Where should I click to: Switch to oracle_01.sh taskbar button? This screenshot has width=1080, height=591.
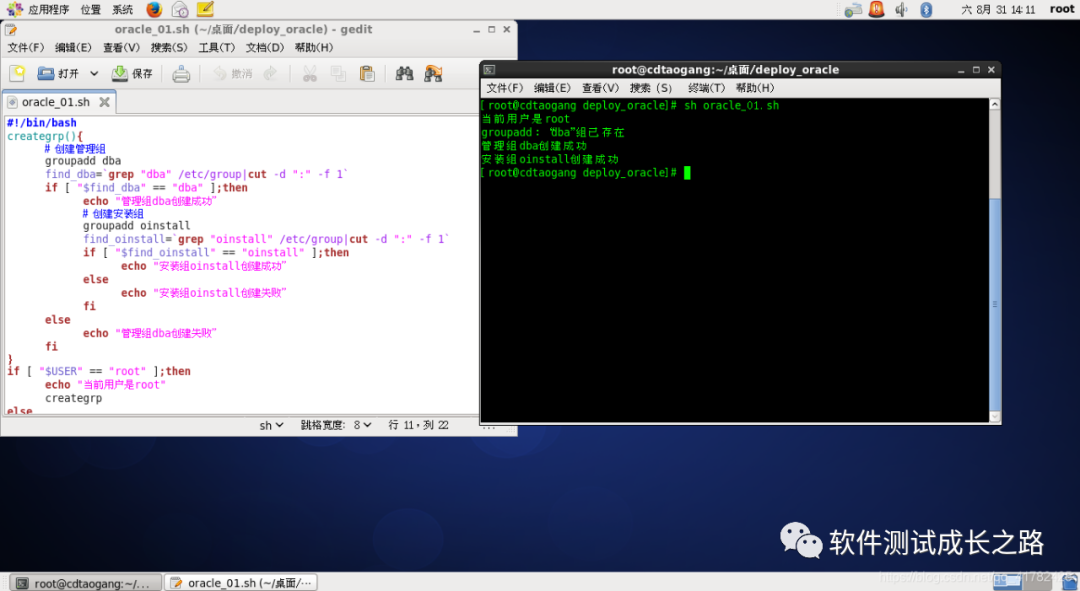(242, 583)
